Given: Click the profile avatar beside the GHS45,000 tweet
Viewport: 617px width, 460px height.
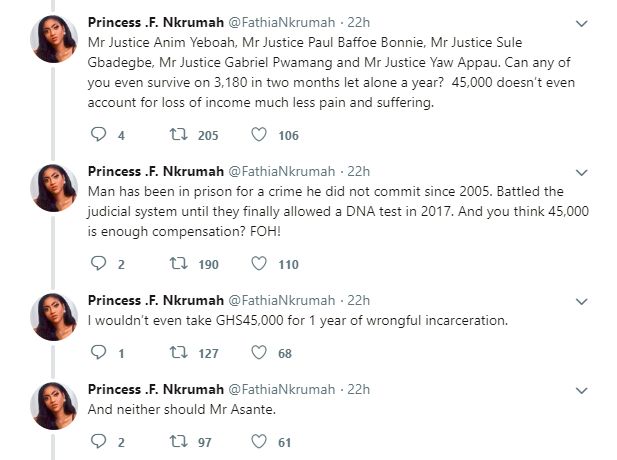Looking at the screenshot, I should 55,318.
